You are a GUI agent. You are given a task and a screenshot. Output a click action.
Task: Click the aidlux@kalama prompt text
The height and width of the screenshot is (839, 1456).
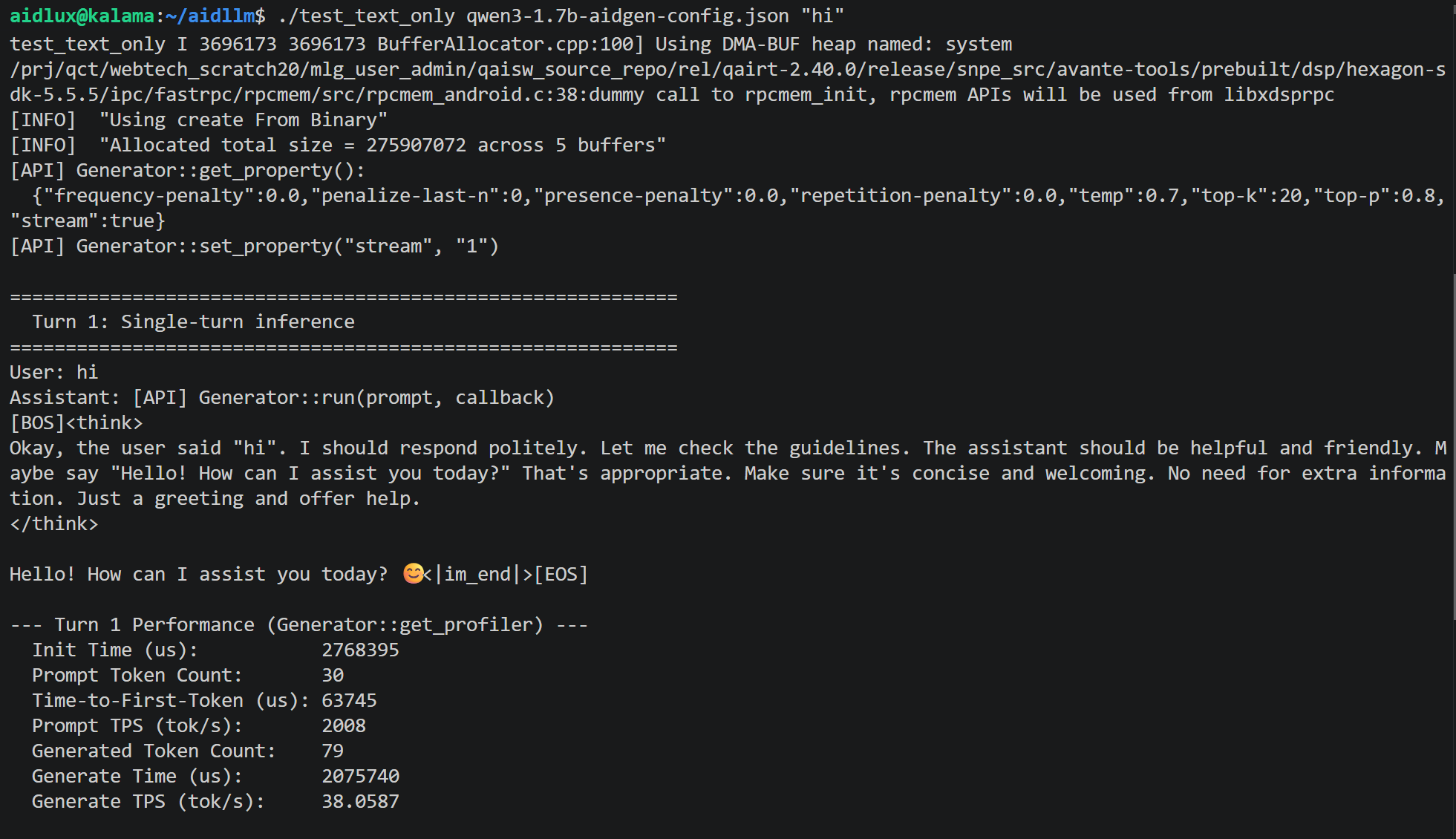[82, 16]
